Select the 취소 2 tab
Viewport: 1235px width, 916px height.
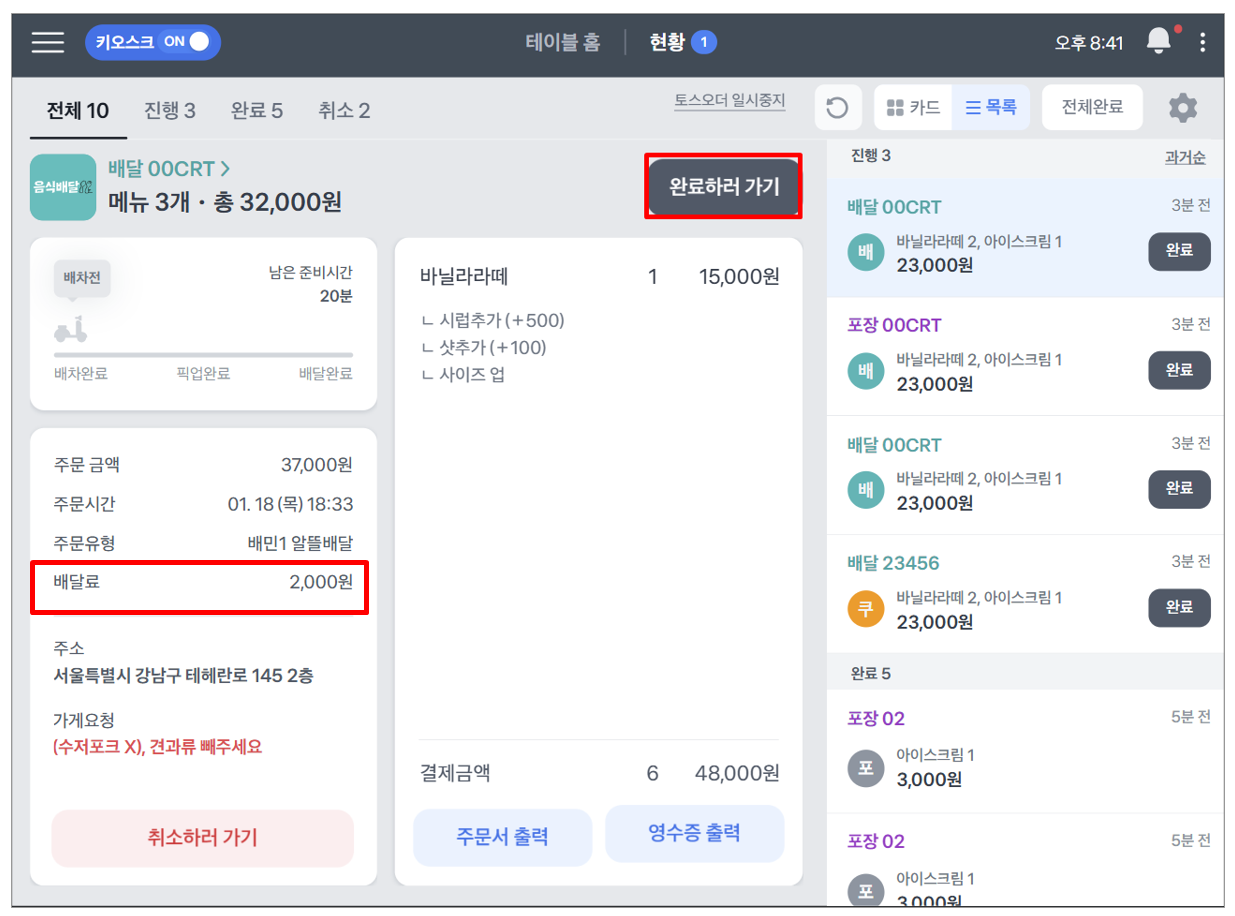click(344, 110)
